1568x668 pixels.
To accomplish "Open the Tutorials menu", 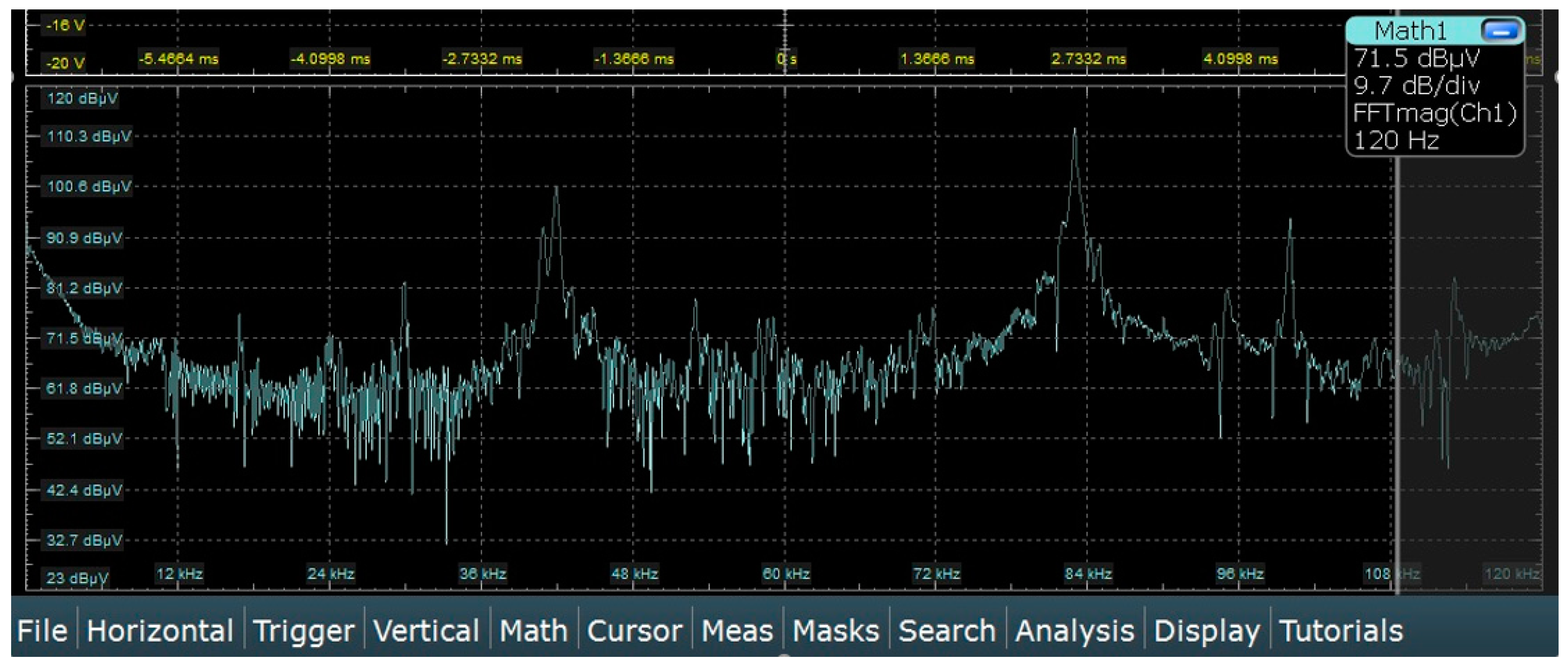I will click(1341, 630).
